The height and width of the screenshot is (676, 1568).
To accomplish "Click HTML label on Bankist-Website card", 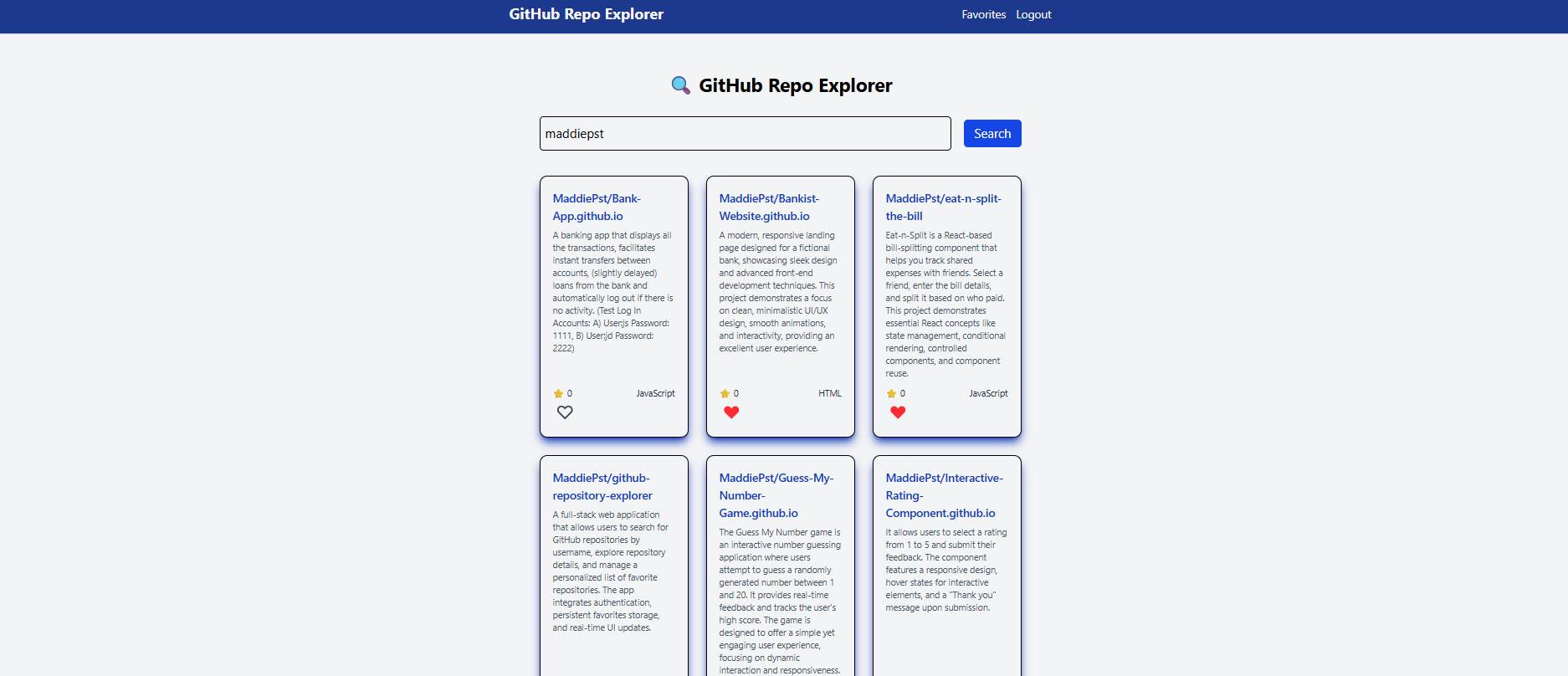I will pos(830,393).
